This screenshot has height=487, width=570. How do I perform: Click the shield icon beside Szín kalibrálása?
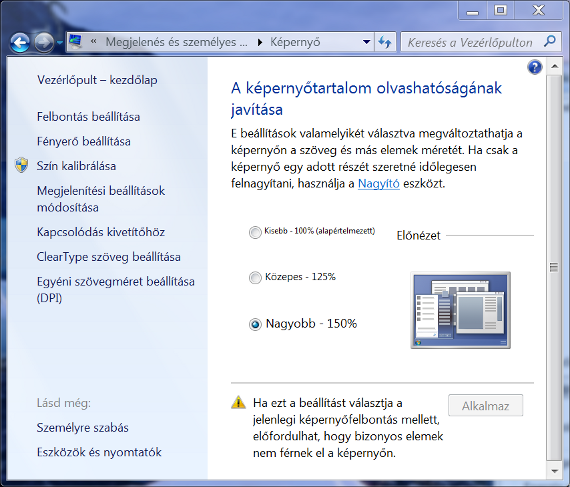21,165
